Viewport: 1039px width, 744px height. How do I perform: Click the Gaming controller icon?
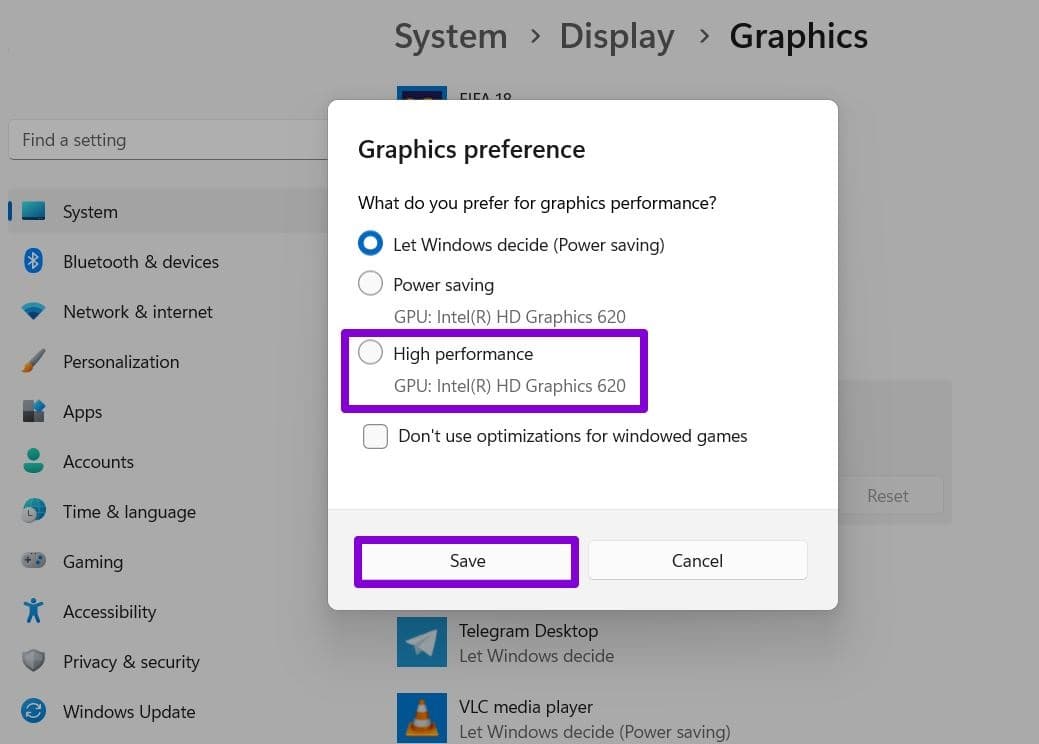[x=34, y=562]
